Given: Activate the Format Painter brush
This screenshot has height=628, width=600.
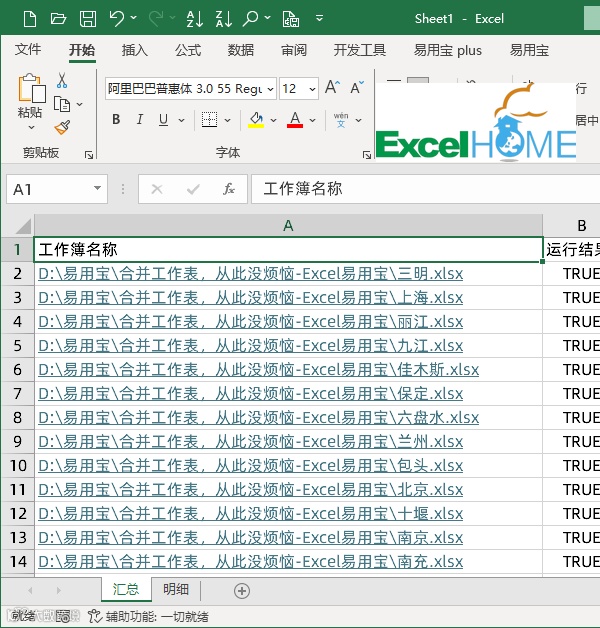Looking at the screenshot, I should 62,128.
